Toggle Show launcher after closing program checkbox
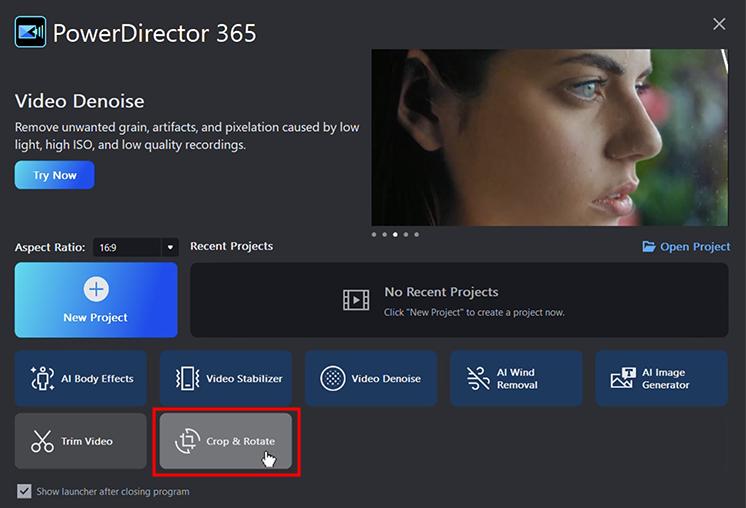This screenshot has height=508, width=746. point(24,491)
